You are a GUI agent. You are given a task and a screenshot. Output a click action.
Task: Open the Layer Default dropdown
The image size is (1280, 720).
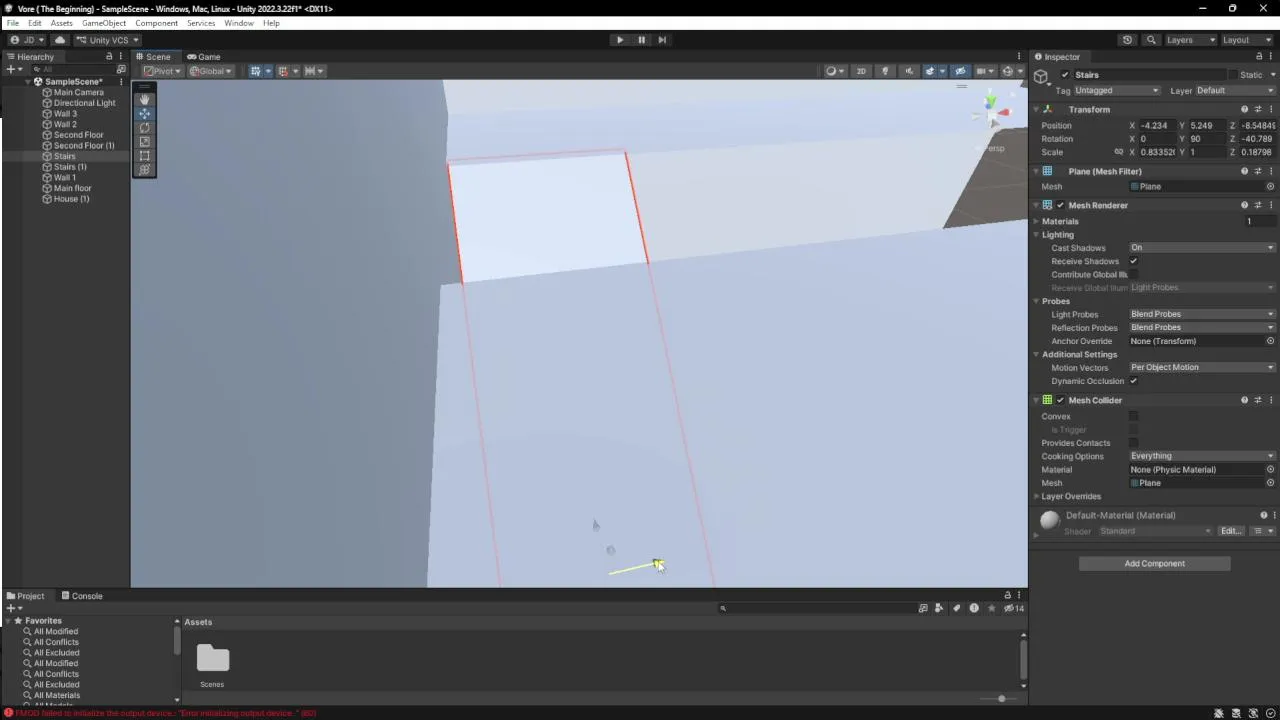coord(1235,90)
